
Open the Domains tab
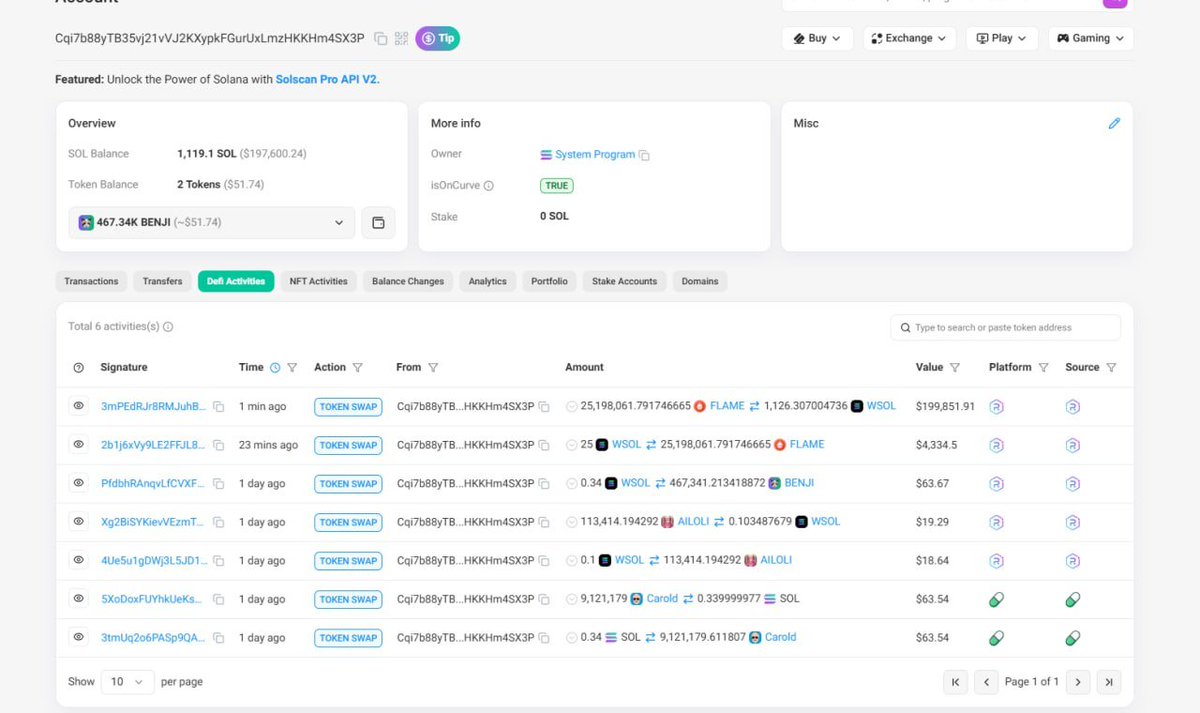coord(700,281)
